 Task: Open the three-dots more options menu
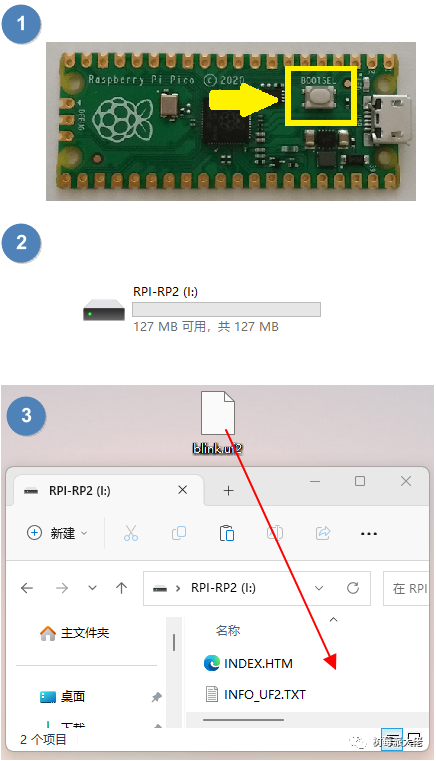pyautogui.click(x=369, y=534)
